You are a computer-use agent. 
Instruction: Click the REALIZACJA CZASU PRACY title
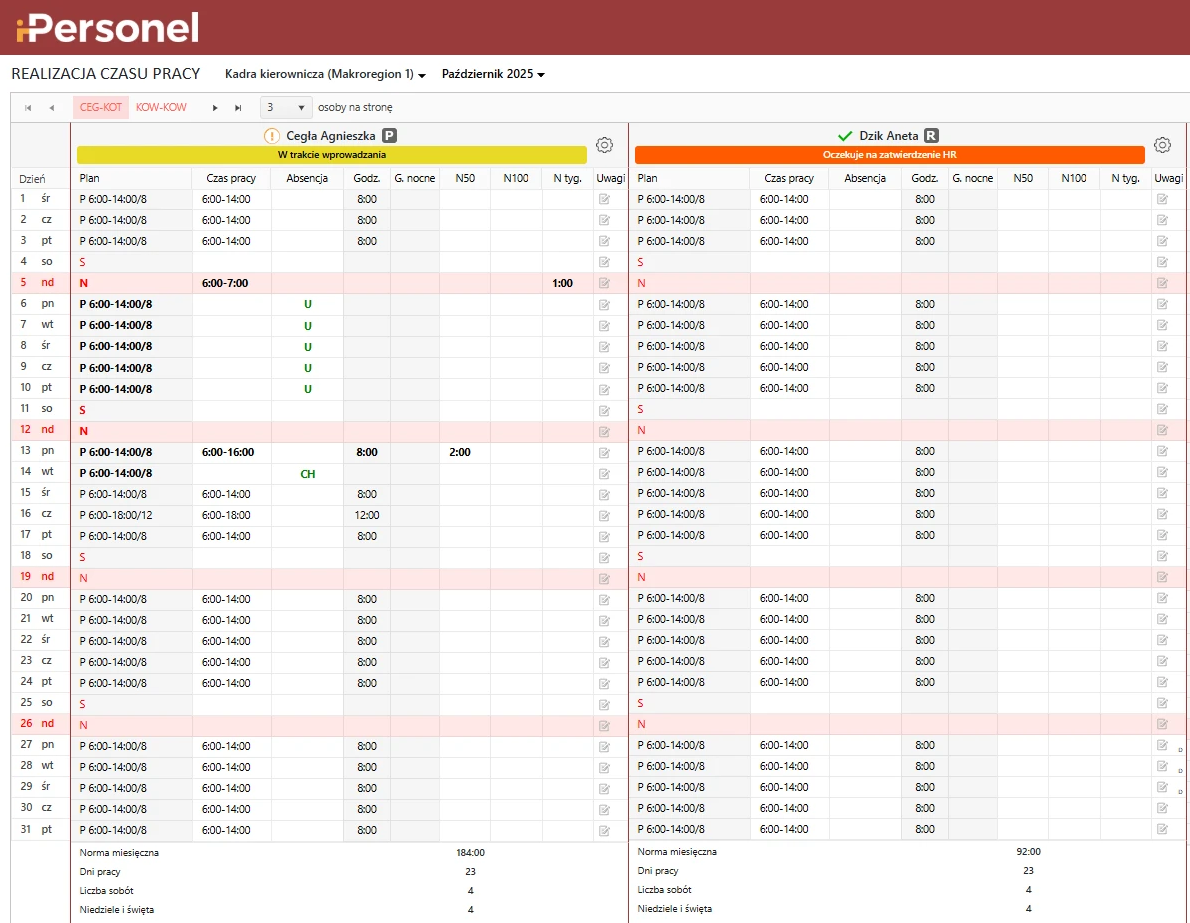pyautogui.click(x=105, y=74)
